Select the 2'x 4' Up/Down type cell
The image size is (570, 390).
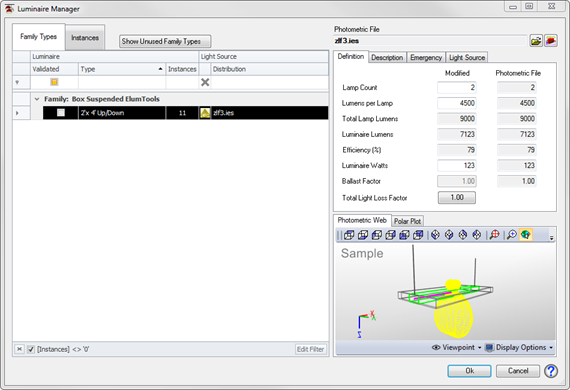(x=122, y=113)
